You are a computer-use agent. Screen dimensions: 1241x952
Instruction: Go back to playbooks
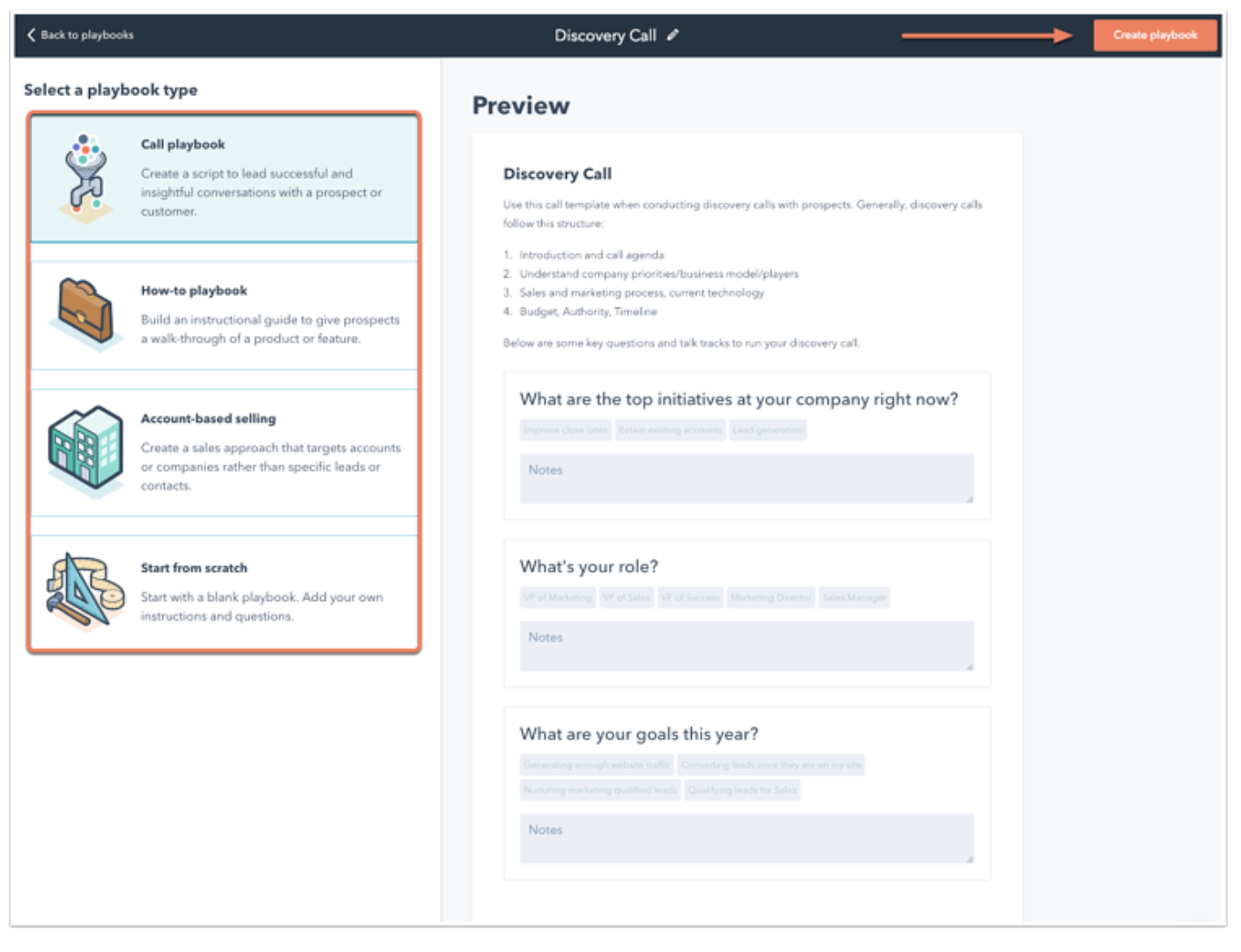click(86, 35)
